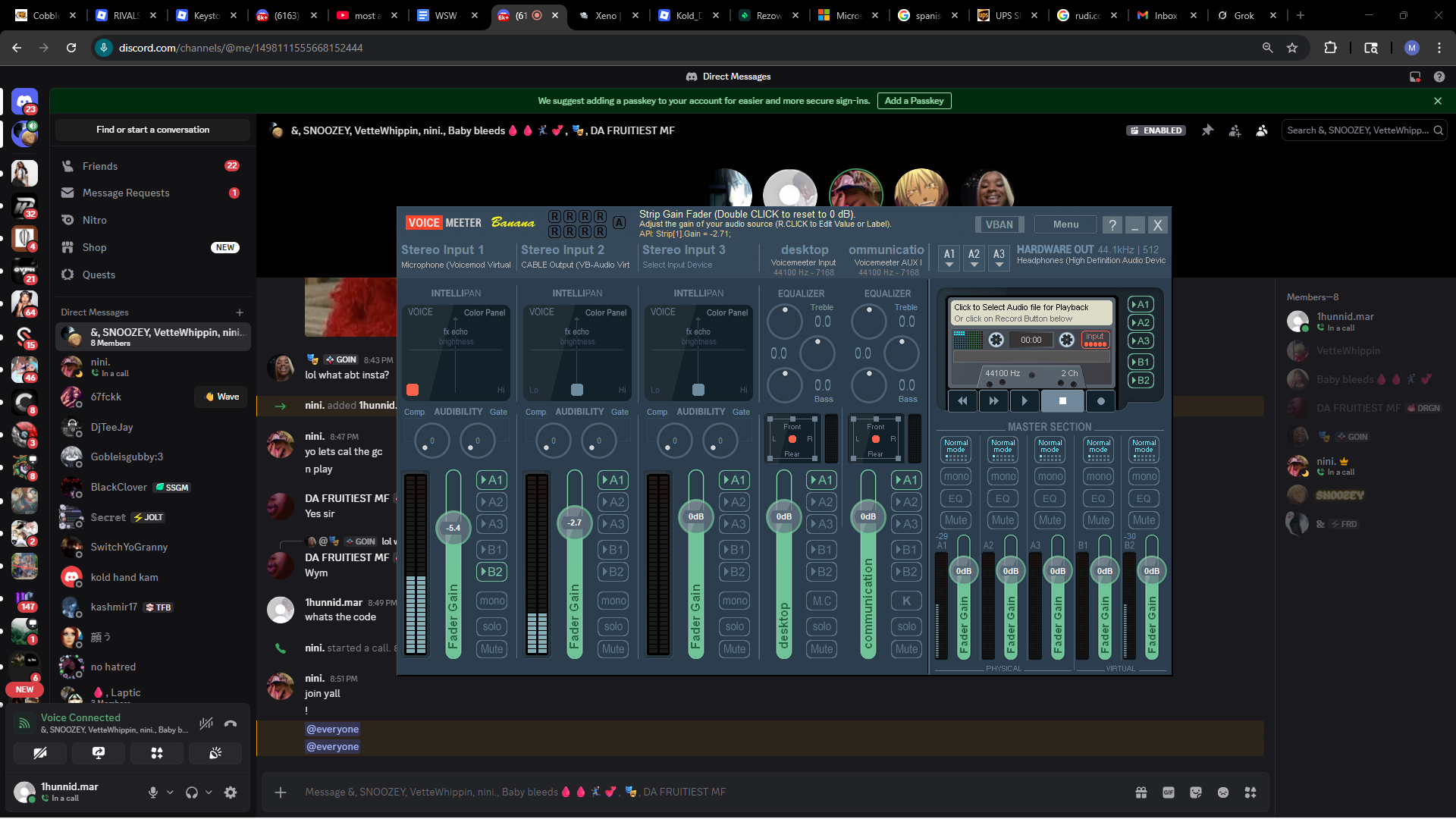Screen dimensions: 1456x819
Task: Open the A2 hardware output device dropdown
Action: pos(974,258)
